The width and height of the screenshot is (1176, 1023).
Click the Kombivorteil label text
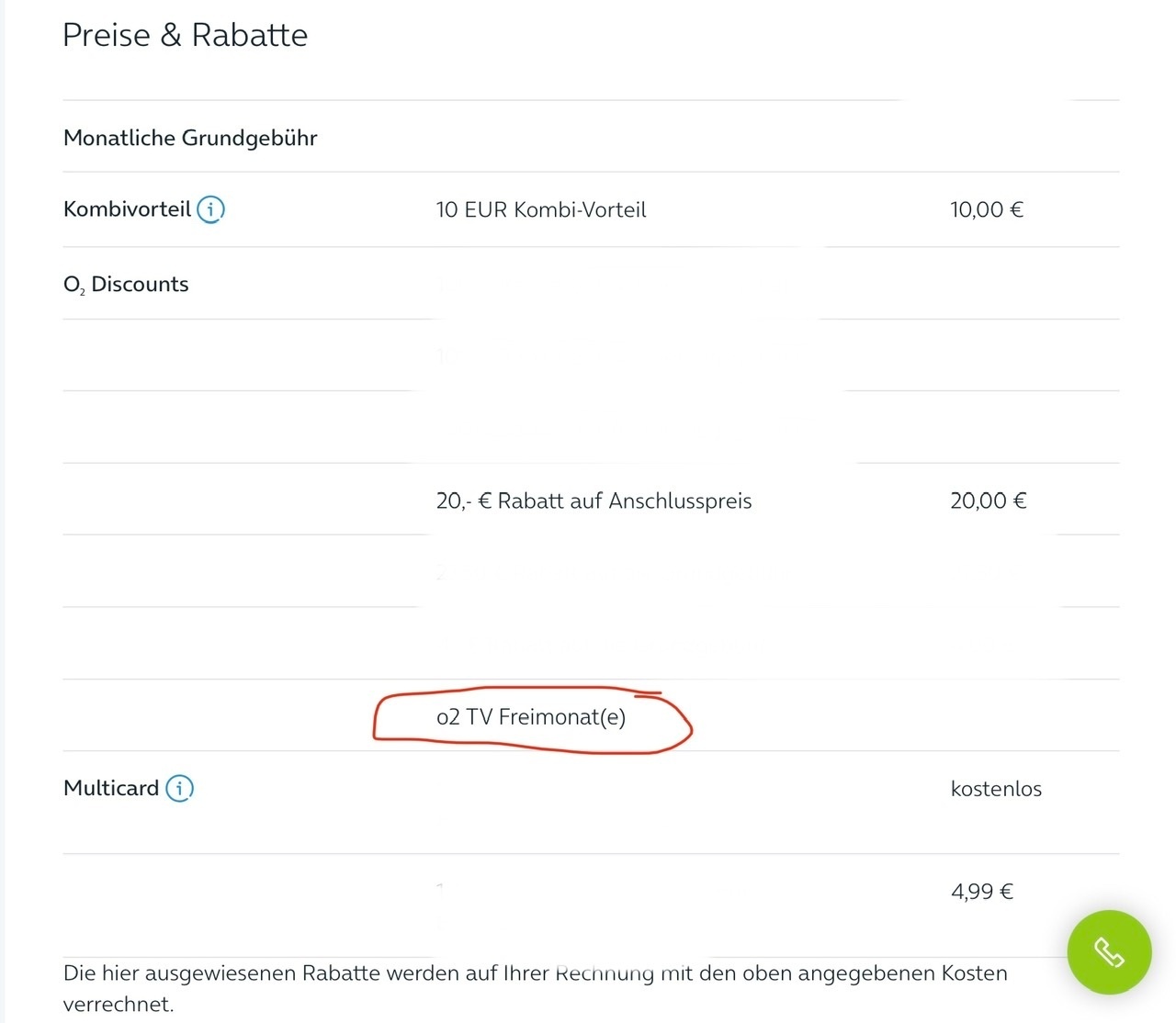[127, 209]
